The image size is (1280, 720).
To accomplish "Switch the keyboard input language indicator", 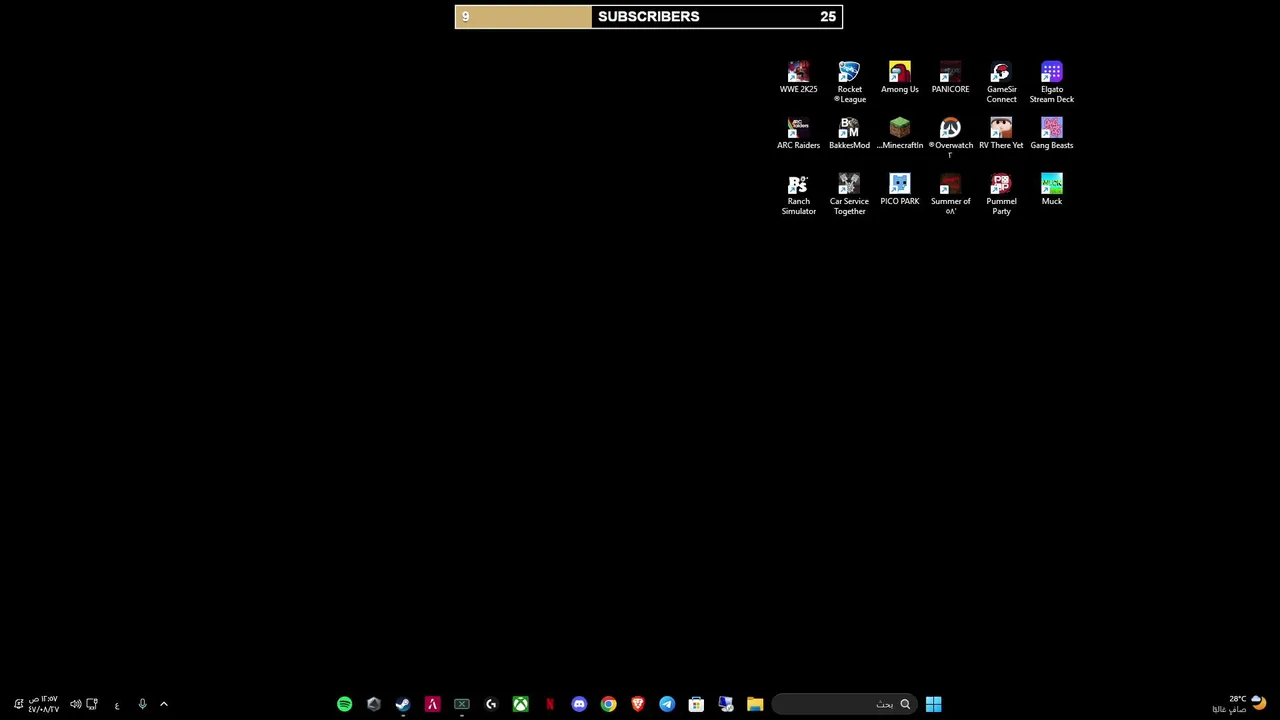I will point(117,705).
